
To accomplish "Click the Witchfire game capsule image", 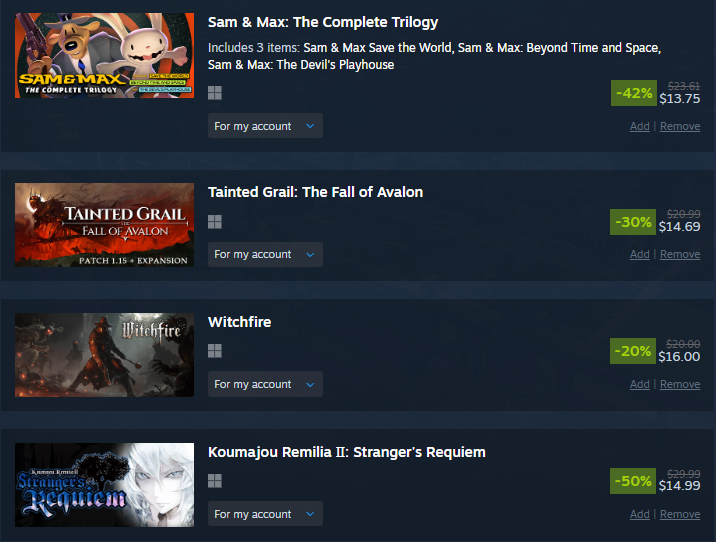I will point(105,355).
